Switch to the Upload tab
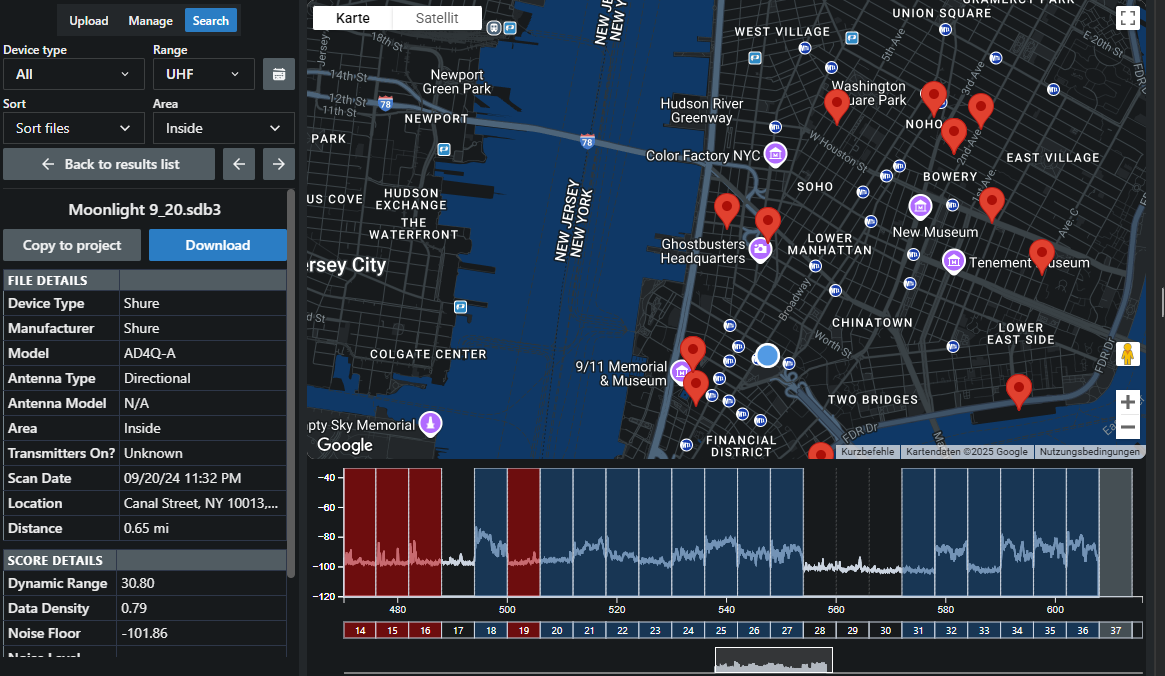Image resolution: width=1165 pixels, height=676 pixels. click(88, 20)
